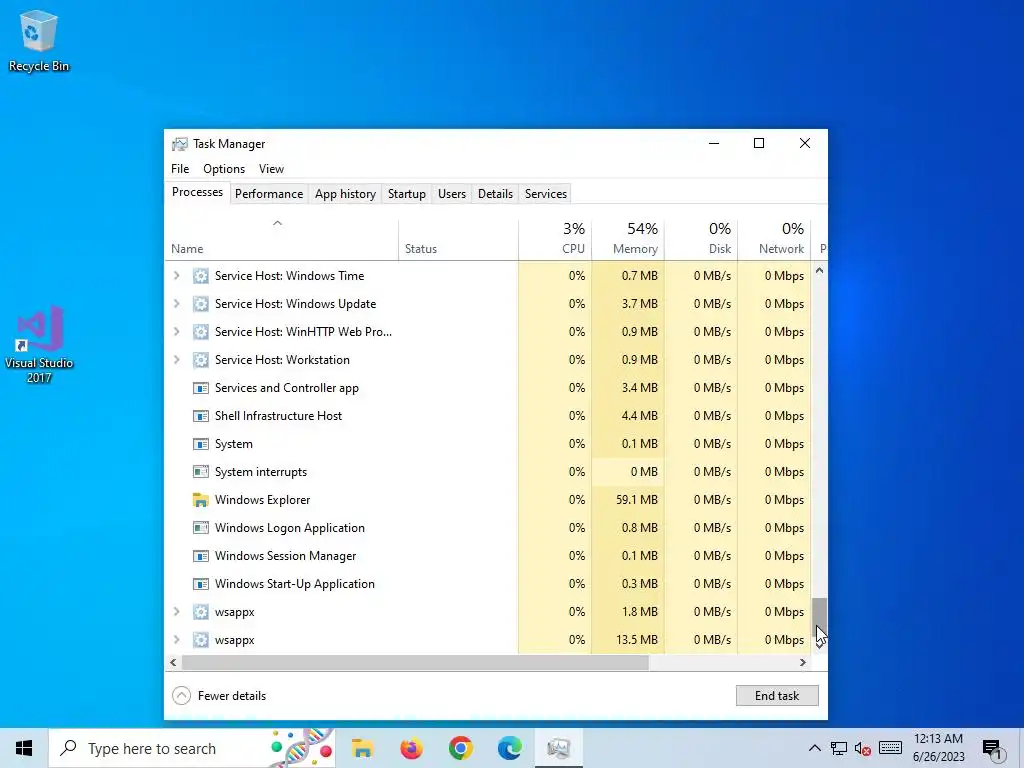
Task: Open the notification center icon
Action: [992, 748]
